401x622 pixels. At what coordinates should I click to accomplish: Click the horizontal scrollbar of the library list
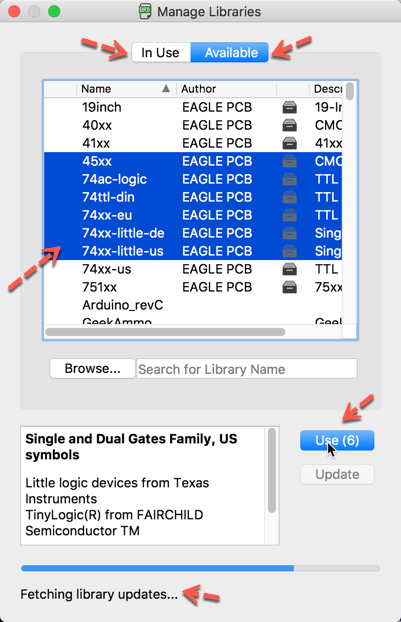[165, 332]
